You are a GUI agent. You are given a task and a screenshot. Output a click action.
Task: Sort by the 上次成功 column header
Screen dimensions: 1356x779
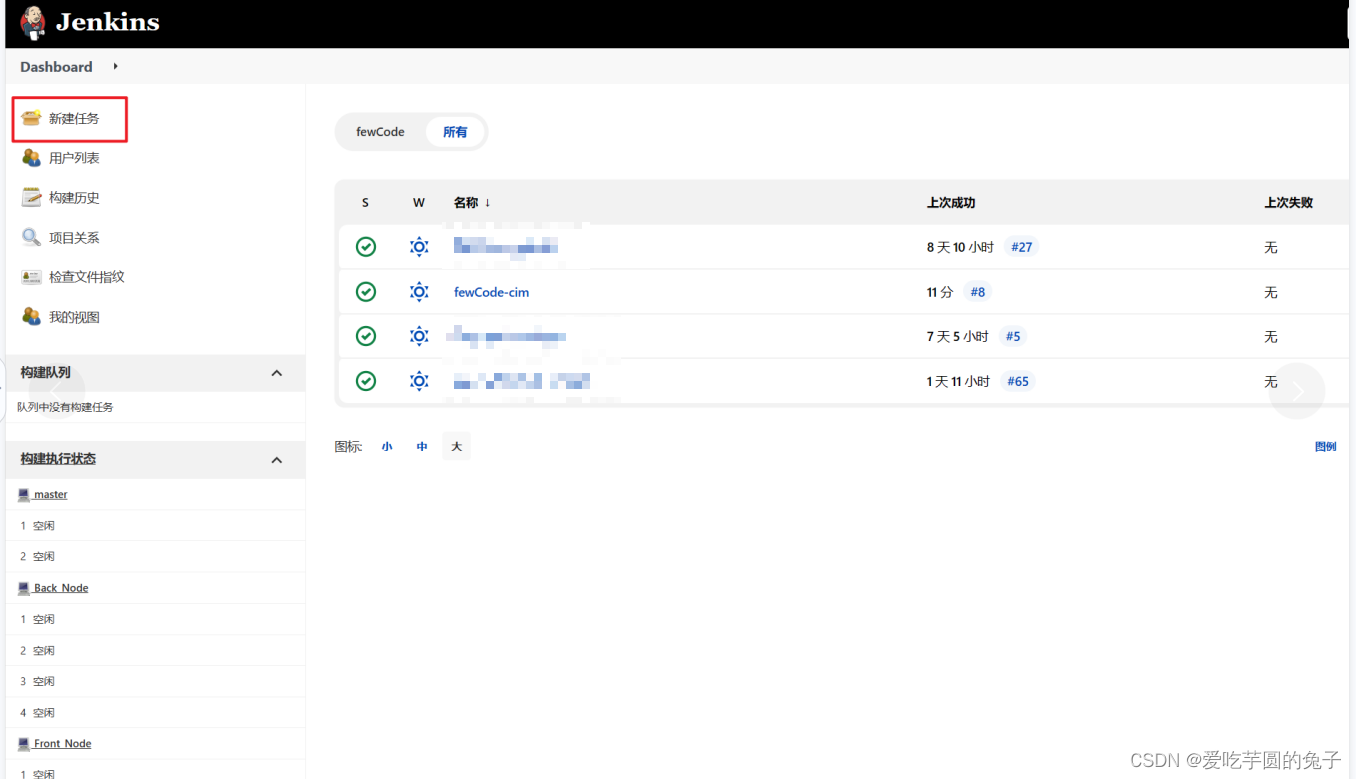coord(951,203)
